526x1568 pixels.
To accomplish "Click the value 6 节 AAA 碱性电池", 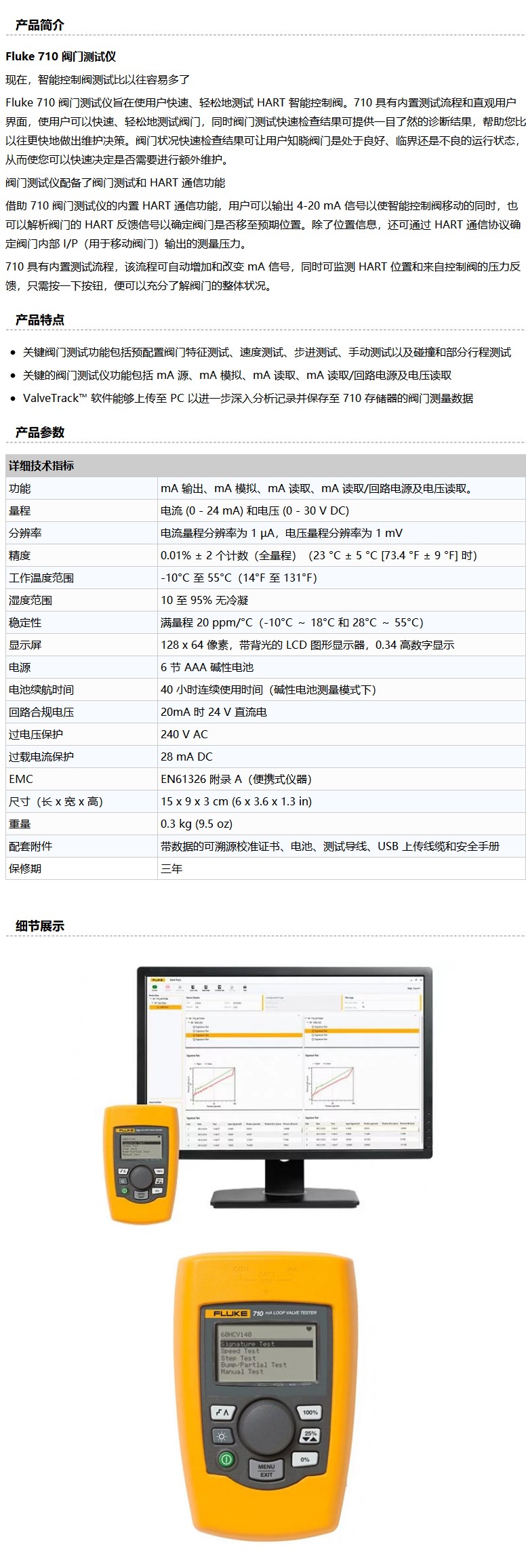I will (207, 667).
